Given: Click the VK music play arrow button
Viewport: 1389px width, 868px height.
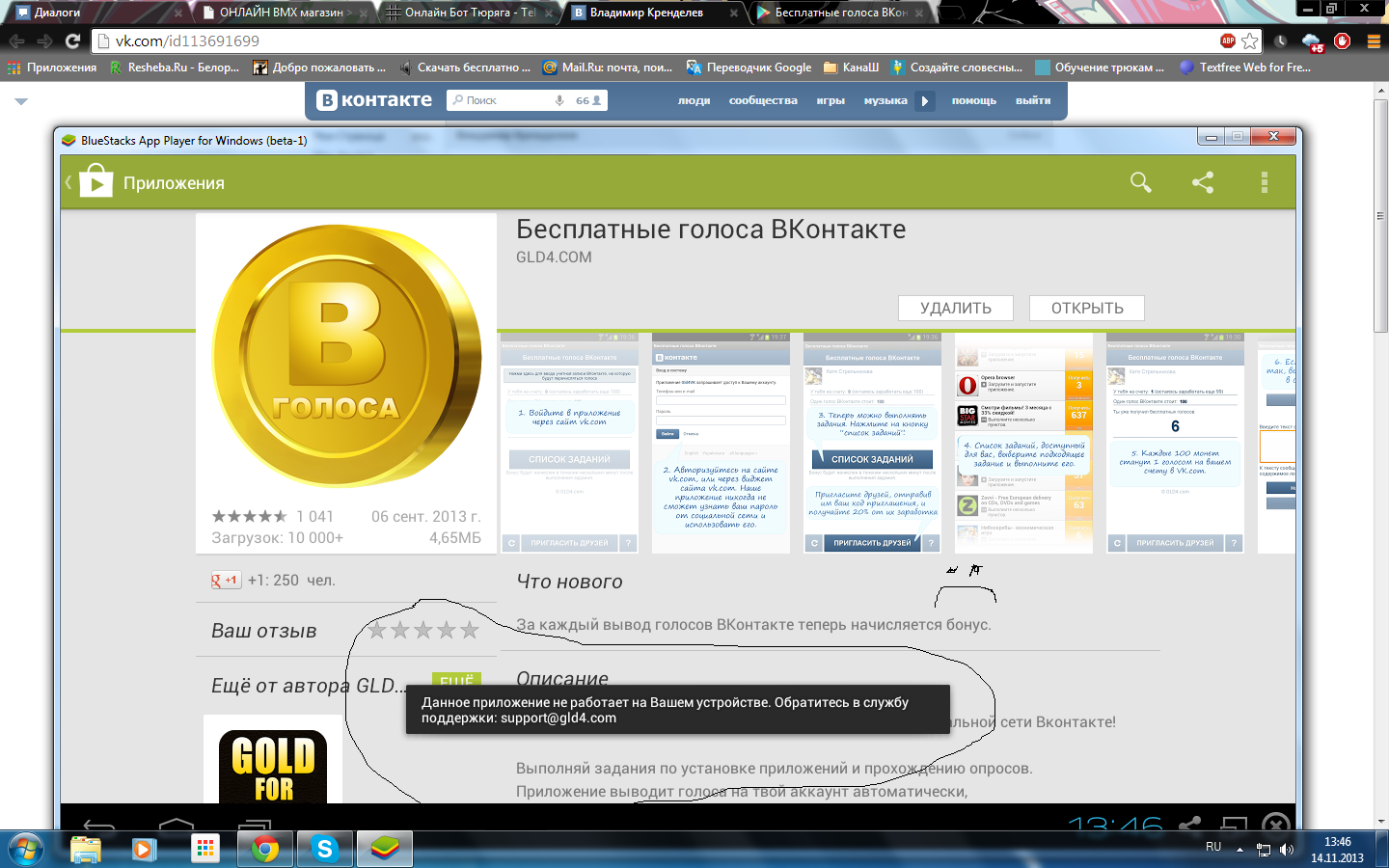Looking at the screenshot, I should pyautogui.click(x=925, y=100).
